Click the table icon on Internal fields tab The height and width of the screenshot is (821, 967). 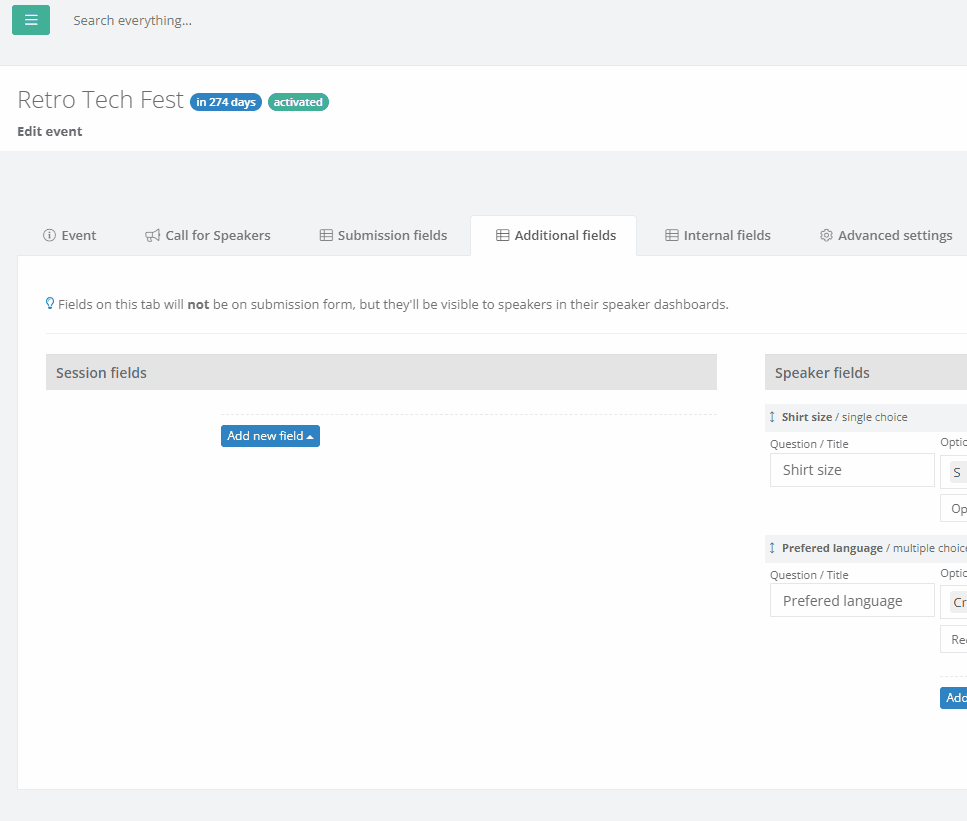pyautogui.click(x=672, y=236)
